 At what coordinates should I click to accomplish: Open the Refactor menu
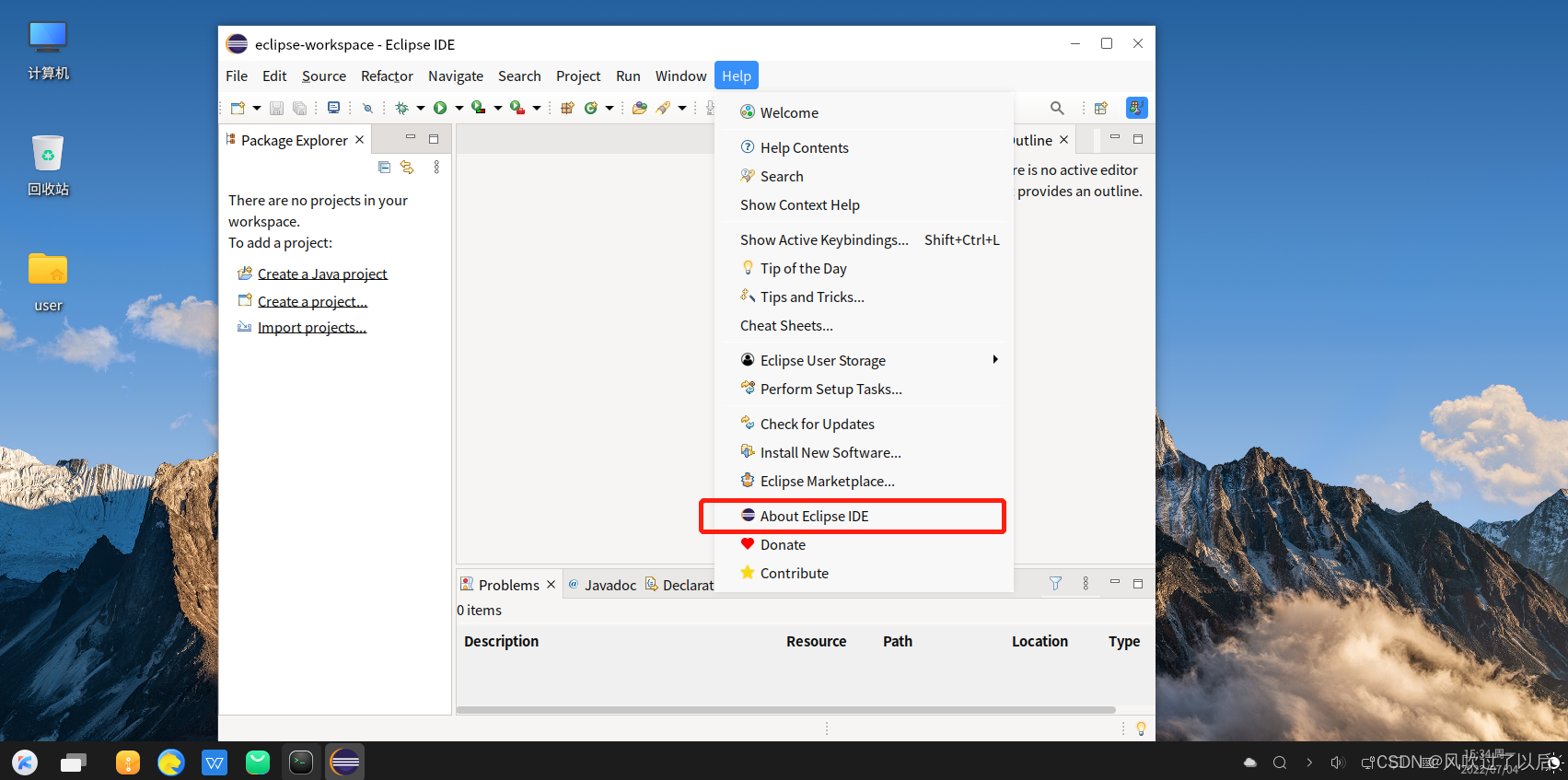coord(387,76)
